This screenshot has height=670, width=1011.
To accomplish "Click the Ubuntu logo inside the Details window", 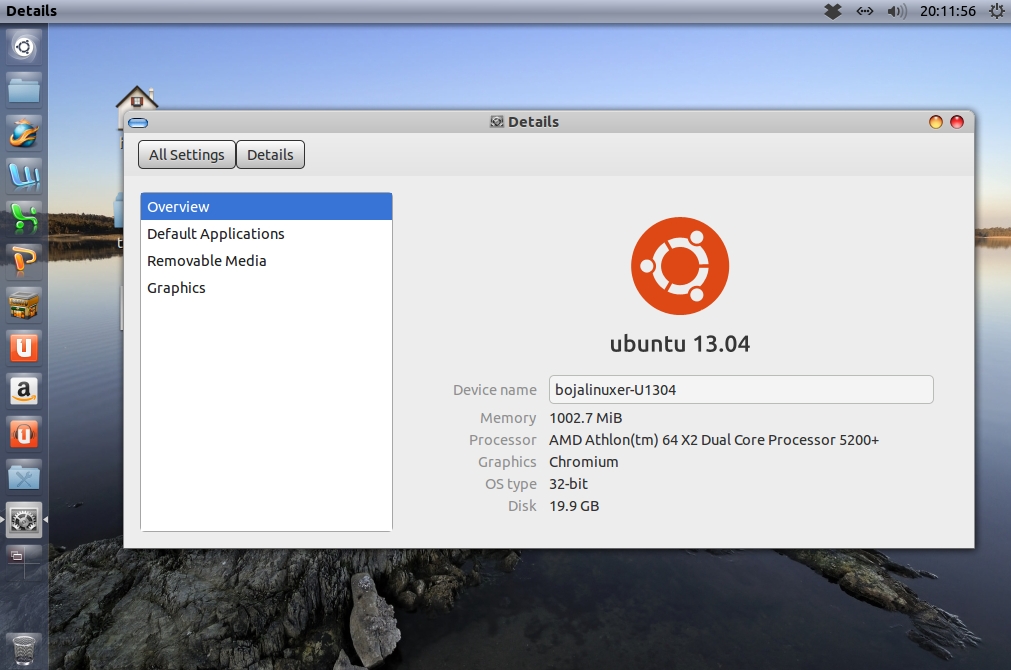I will coord(680,265).
